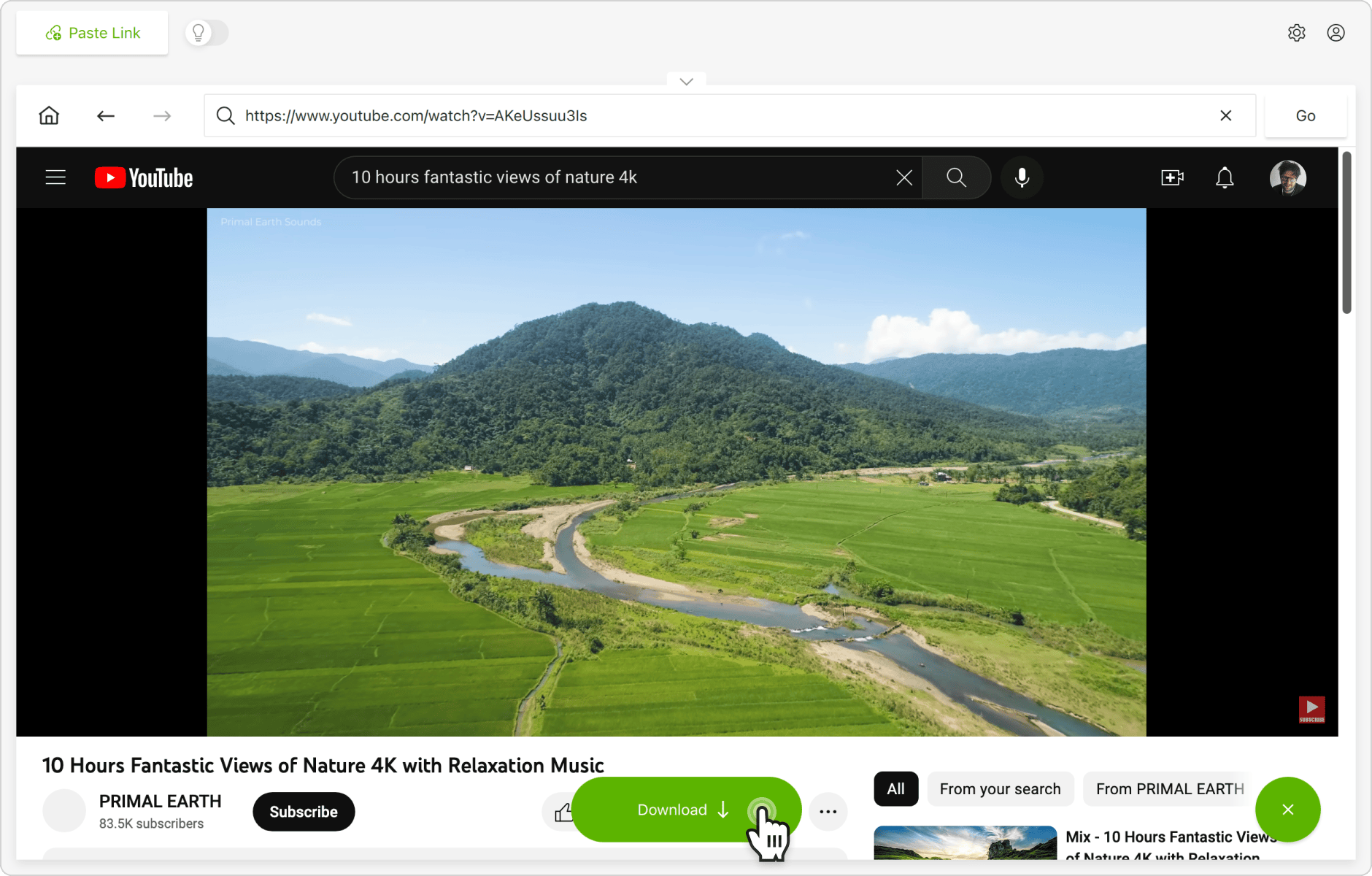
Task: Like the video with thumbs up
Action: point(563,811)
